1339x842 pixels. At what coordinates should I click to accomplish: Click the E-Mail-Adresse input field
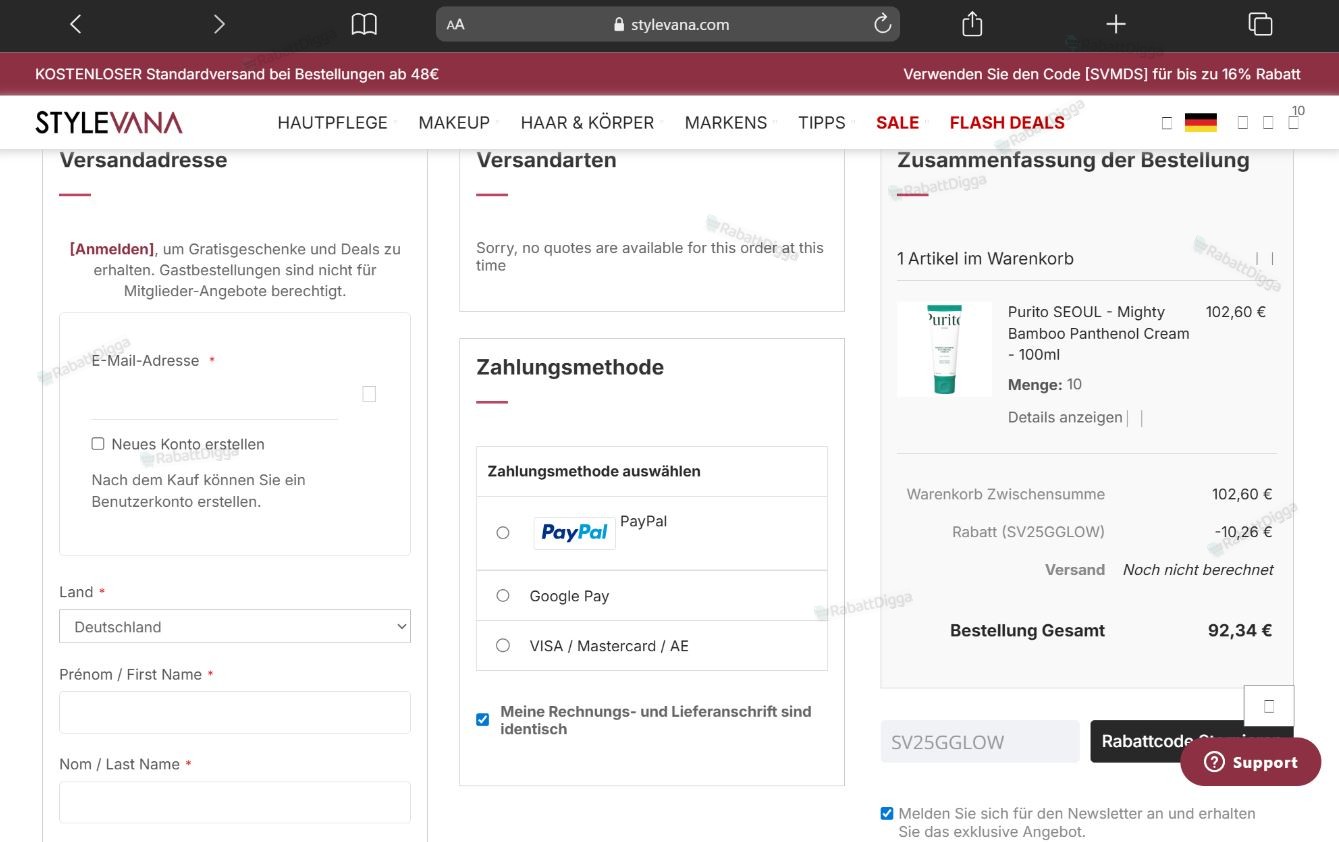214,397
